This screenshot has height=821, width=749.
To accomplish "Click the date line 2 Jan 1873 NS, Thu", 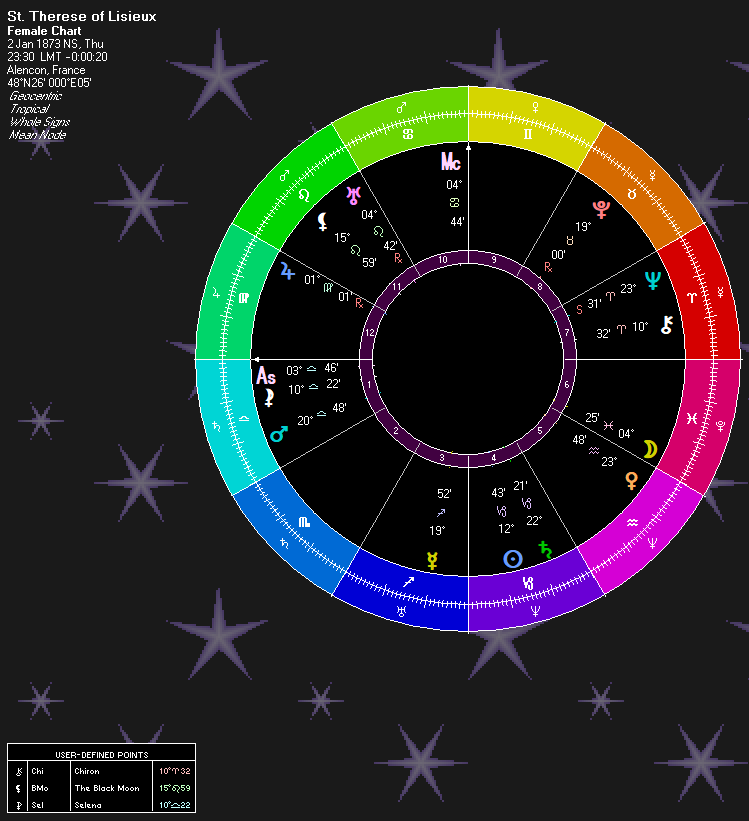I will (x=56, y=44).
